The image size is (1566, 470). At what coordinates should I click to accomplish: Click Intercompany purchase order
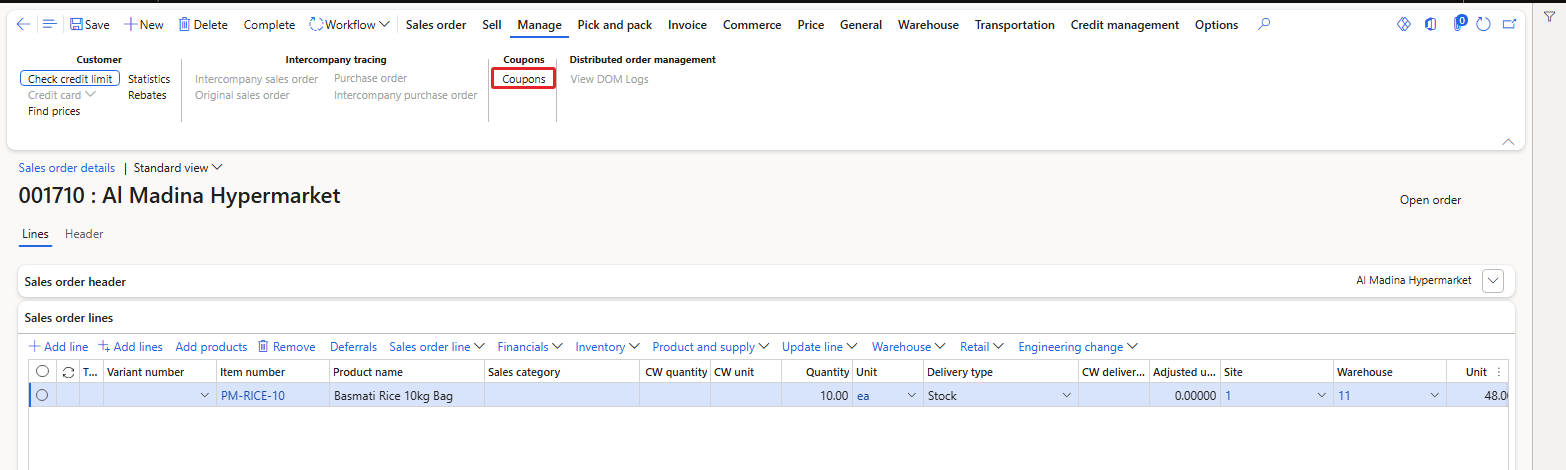point(405,95)
